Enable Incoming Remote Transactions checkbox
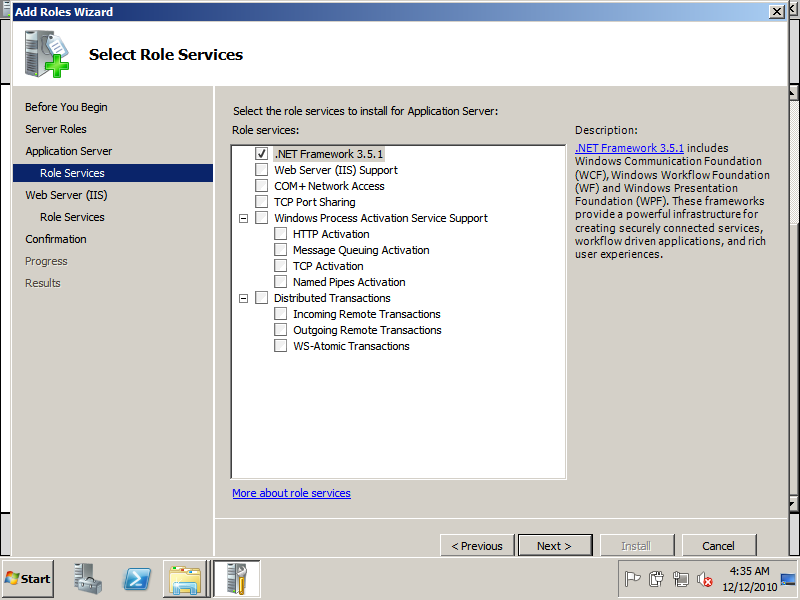800x600 pixels. point(280,314)
